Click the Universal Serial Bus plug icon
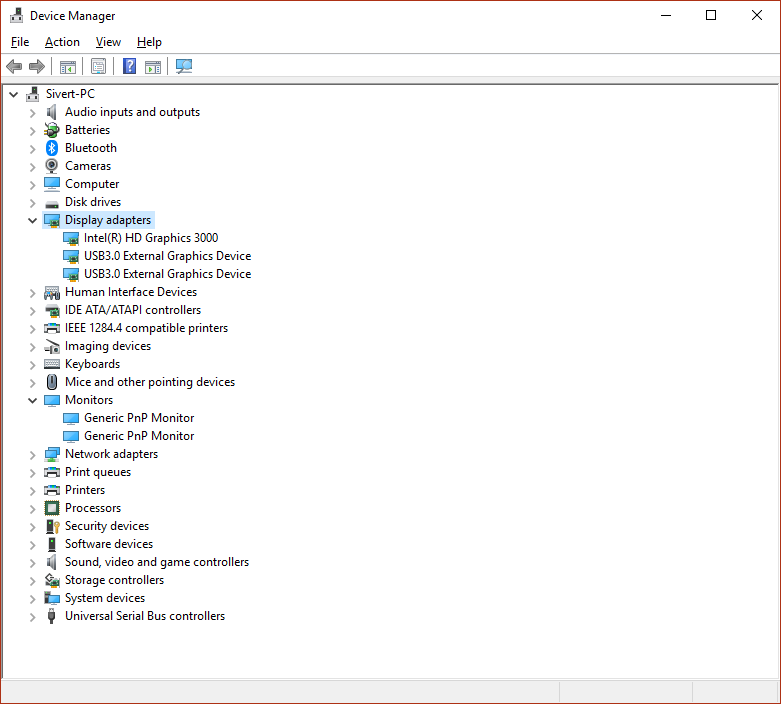781x704 pixels. 51,616
